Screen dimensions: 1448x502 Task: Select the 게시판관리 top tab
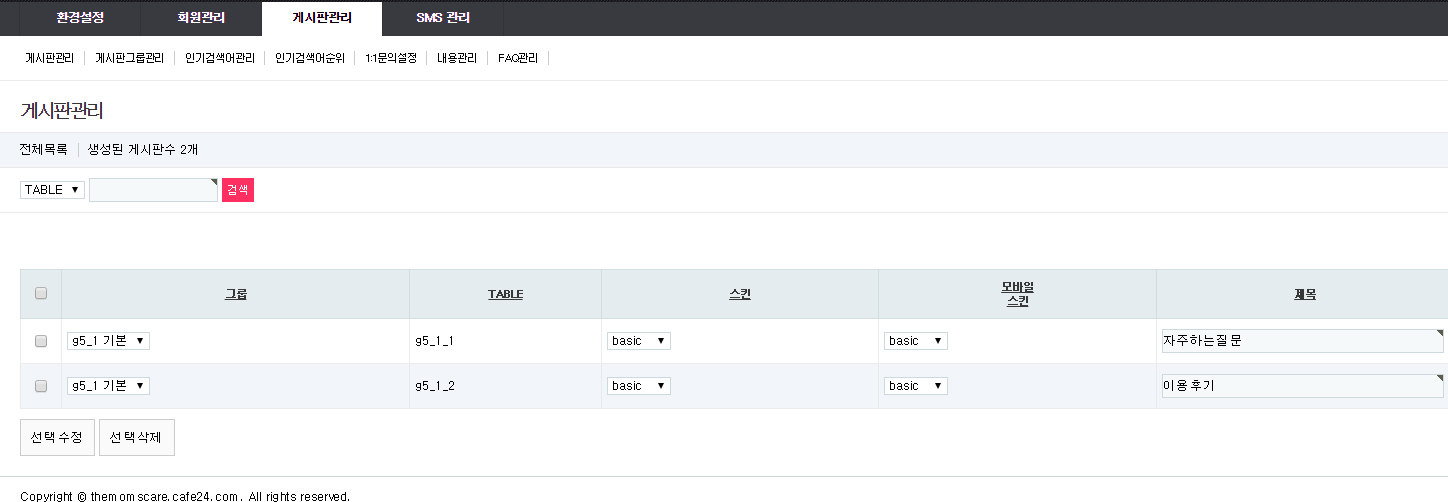[x=322, y=18]
